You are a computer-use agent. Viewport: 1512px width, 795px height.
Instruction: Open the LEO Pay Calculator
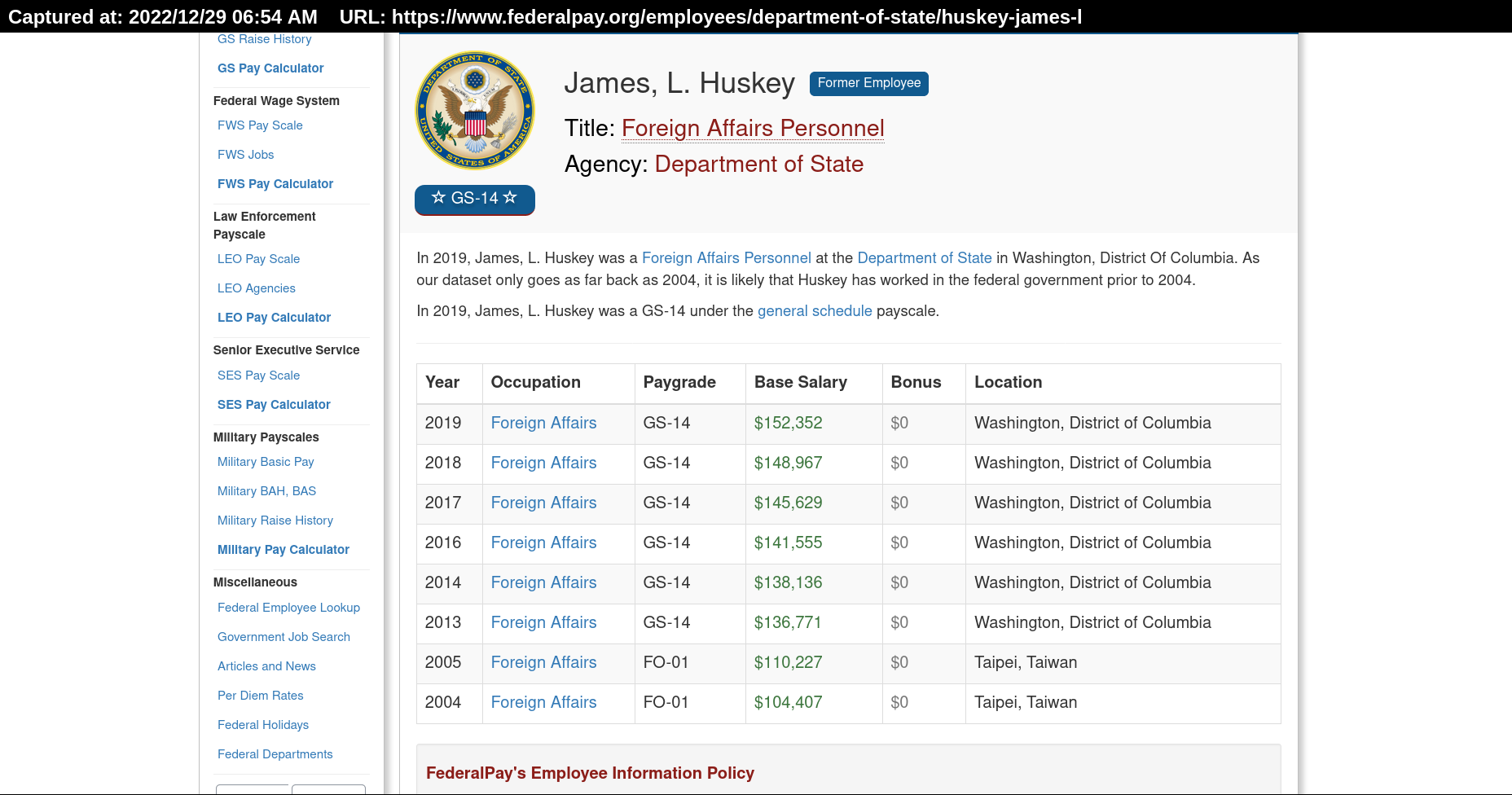[274, 318]
